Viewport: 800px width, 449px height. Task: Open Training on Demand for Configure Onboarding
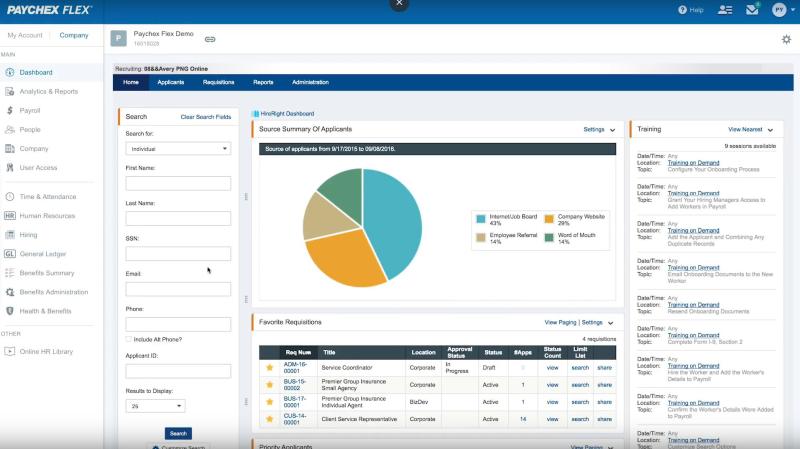(x=693, y=163)
